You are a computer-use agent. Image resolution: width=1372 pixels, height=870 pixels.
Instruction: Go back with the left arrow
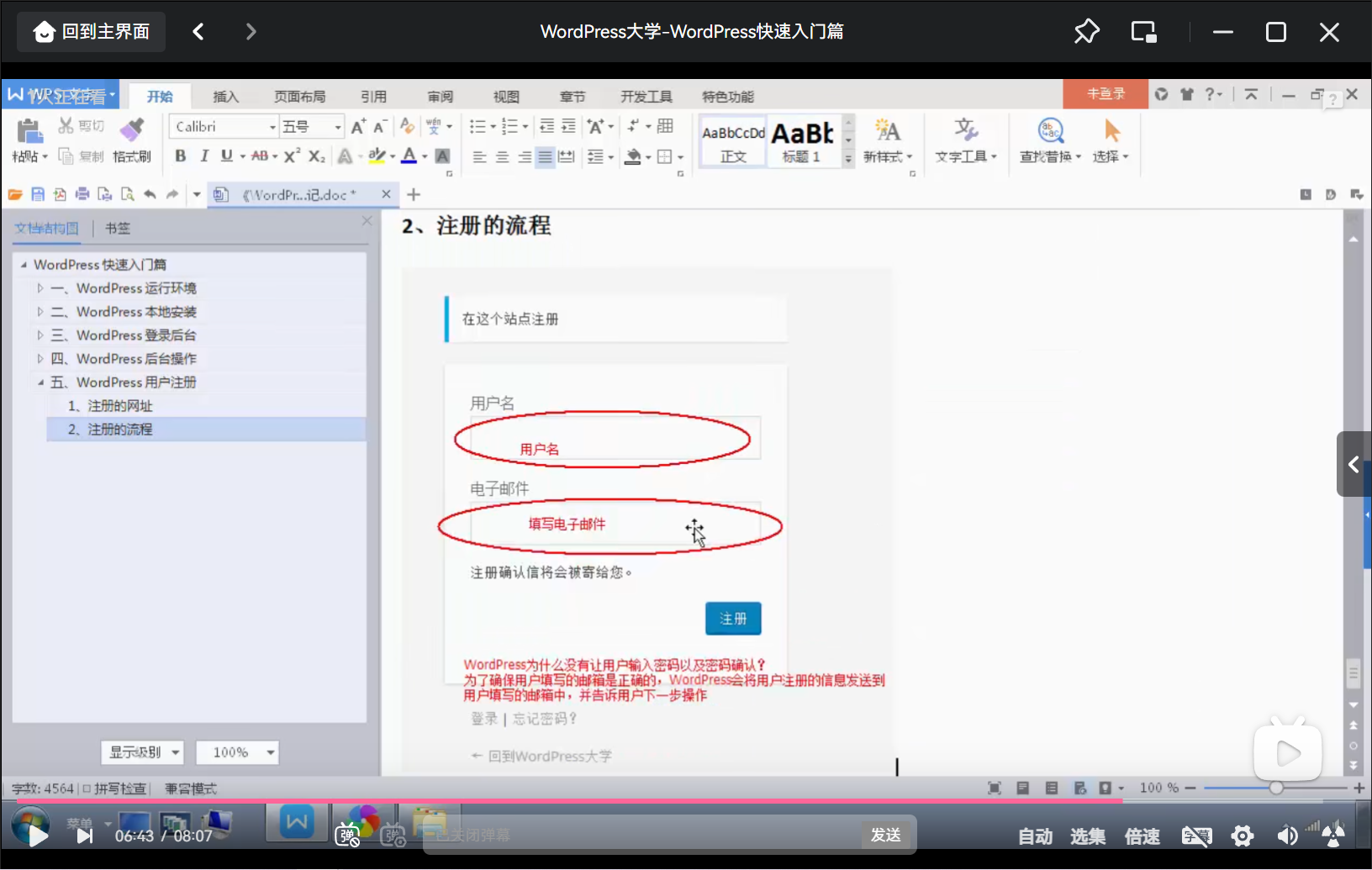(198, 32)
